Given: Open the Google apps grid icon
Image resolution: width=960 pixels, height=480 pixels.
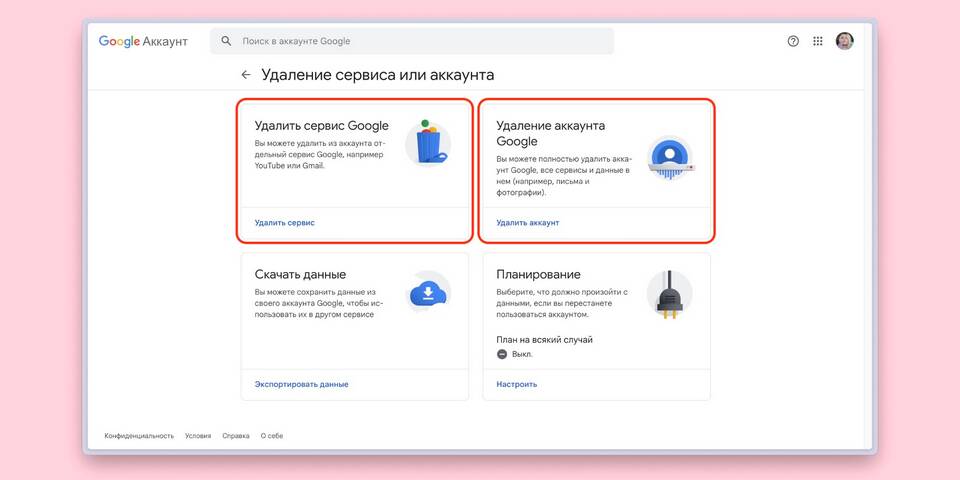Looking at the screenshot, I should tap(818, 41).
